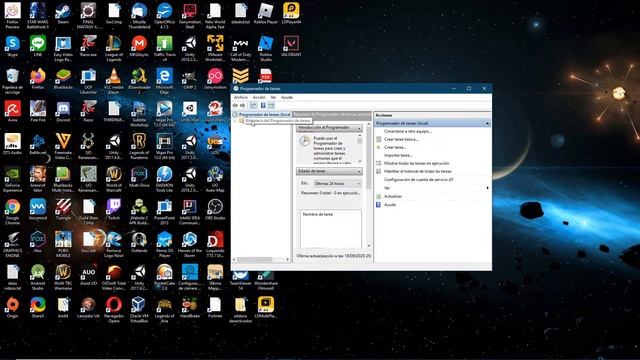This screenshot has width=640, height=360.
Task: Open Avira desktop icon
Action: tap(12, 111)
